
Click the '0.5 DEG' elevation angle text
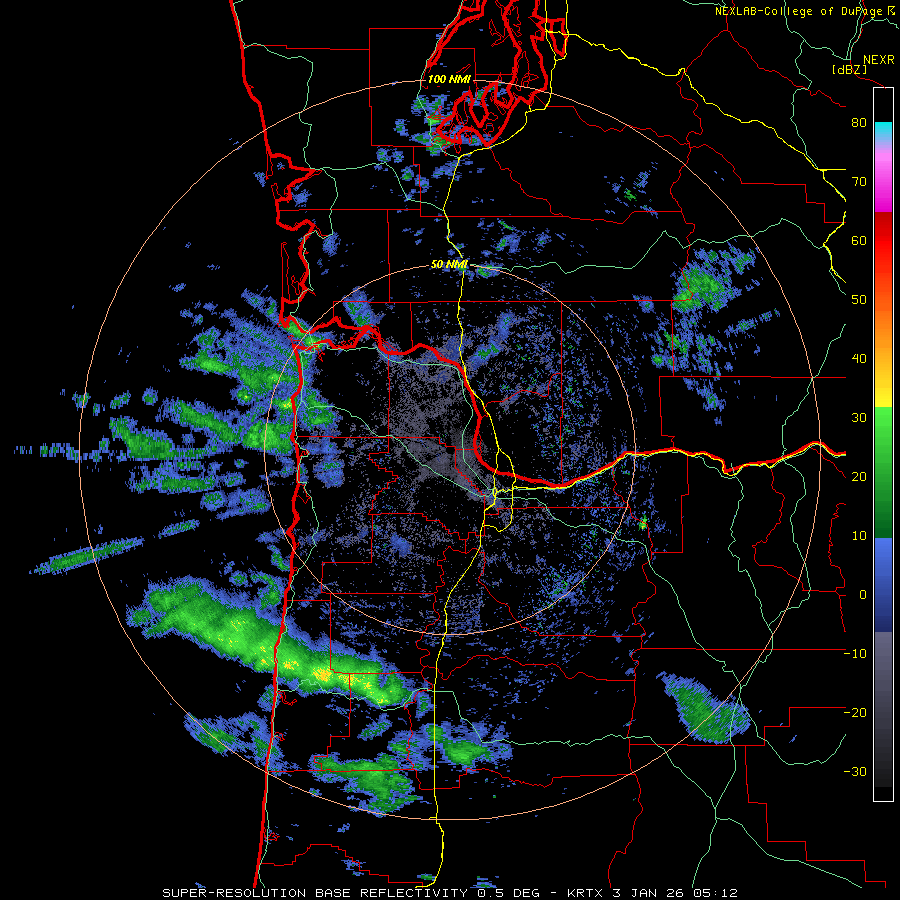(x=509, y=893)
